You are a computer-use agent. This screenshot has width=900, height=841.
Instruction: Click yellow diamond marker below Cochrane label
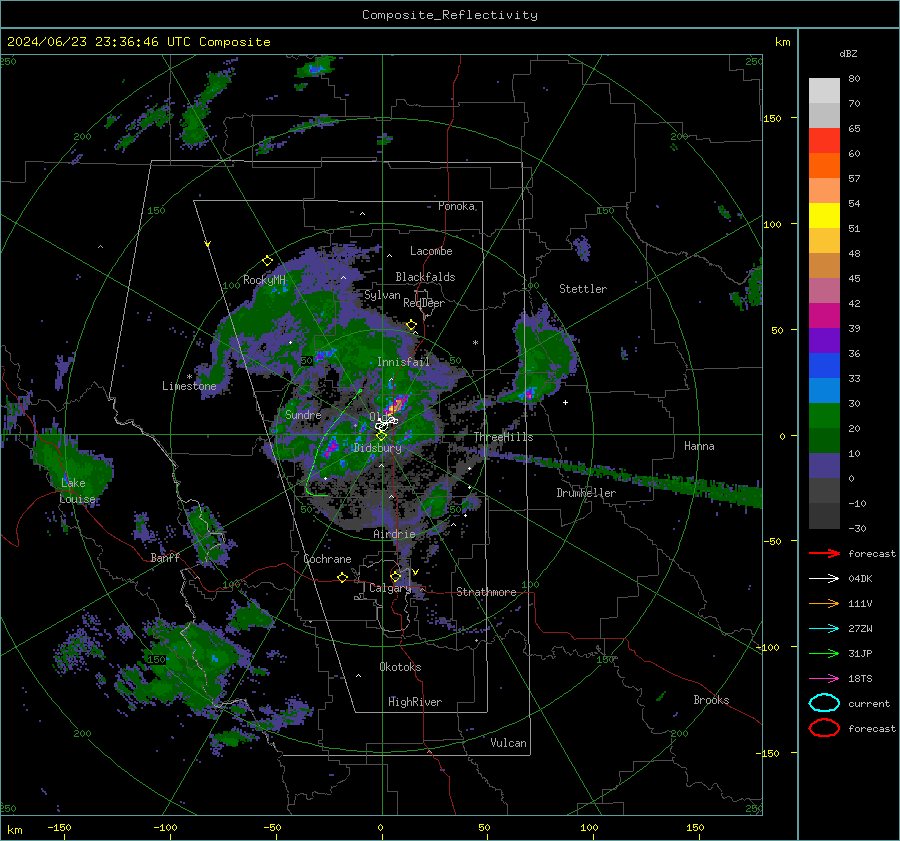pos(342,577)
